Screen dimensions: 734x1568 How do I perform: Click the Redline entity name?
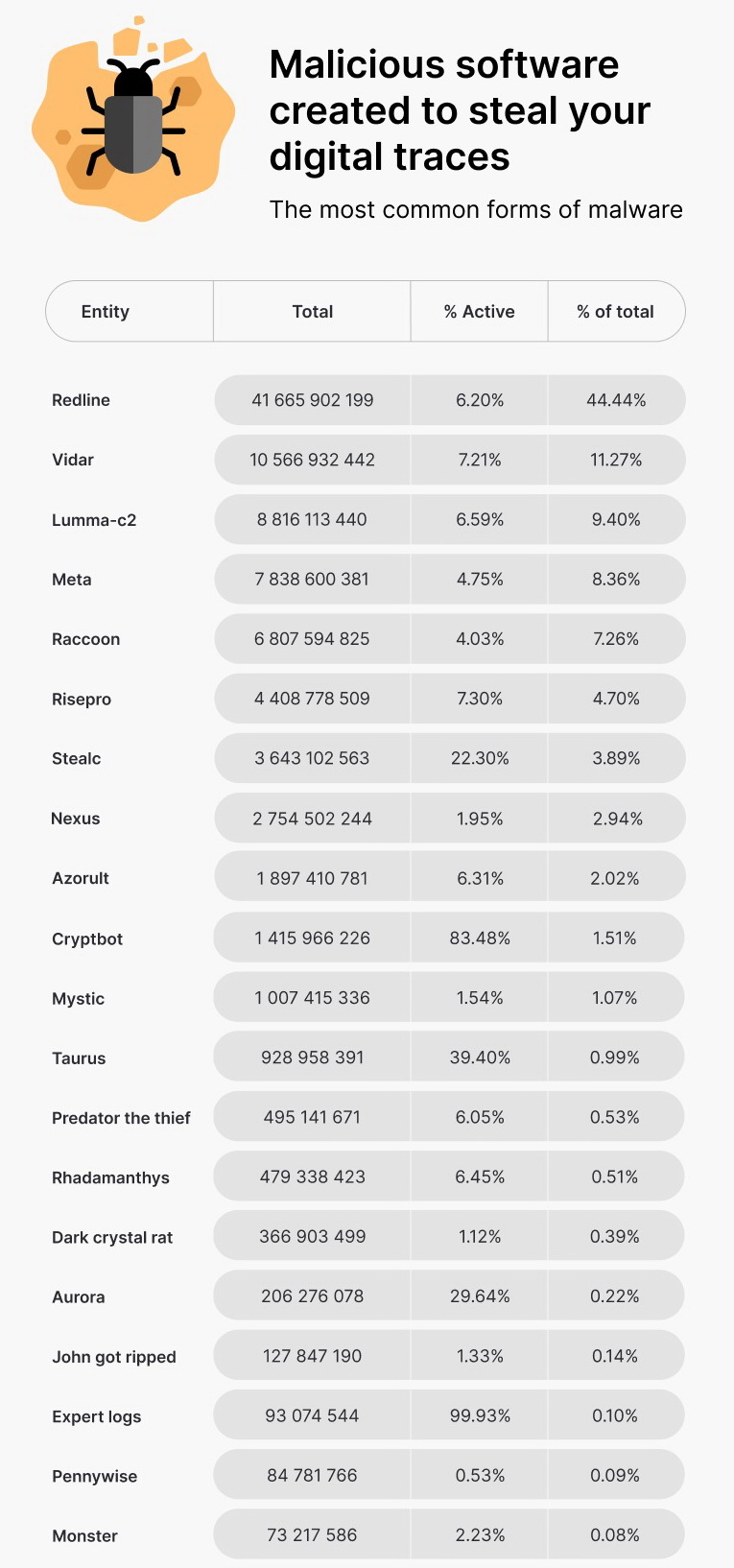(x=81, y=400)
